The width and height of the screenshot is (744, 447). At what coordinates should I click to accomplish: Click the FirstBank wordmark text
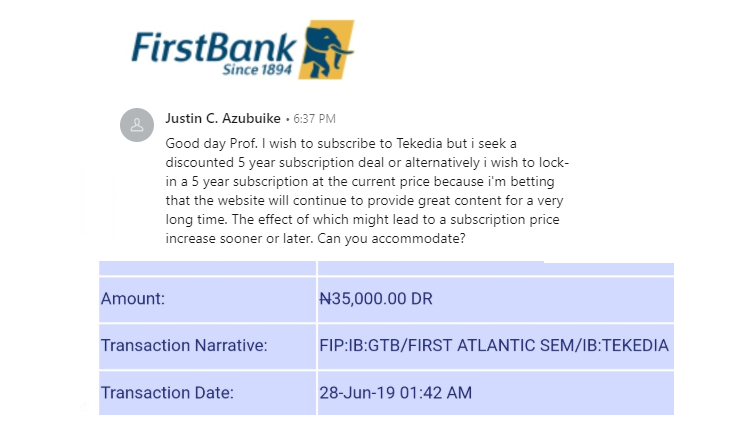(215, 45)
